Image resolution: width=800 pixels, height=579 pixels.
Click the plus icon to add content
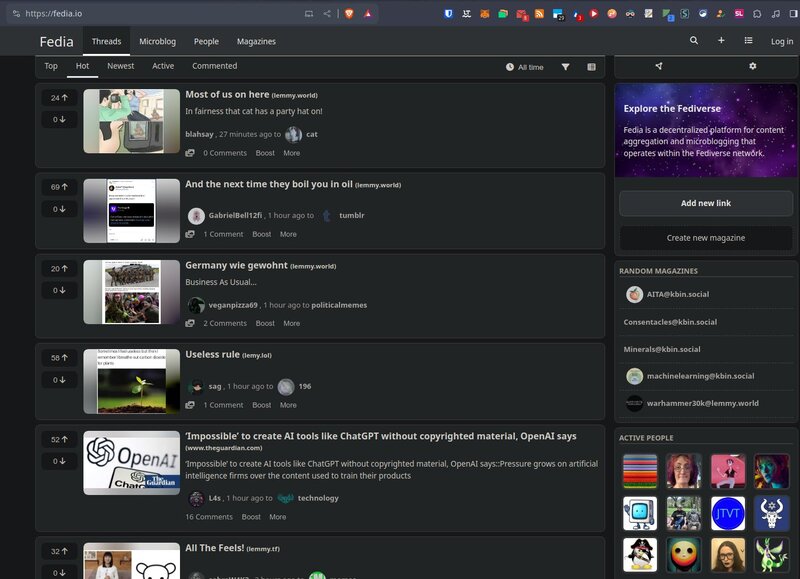[721, 41]
